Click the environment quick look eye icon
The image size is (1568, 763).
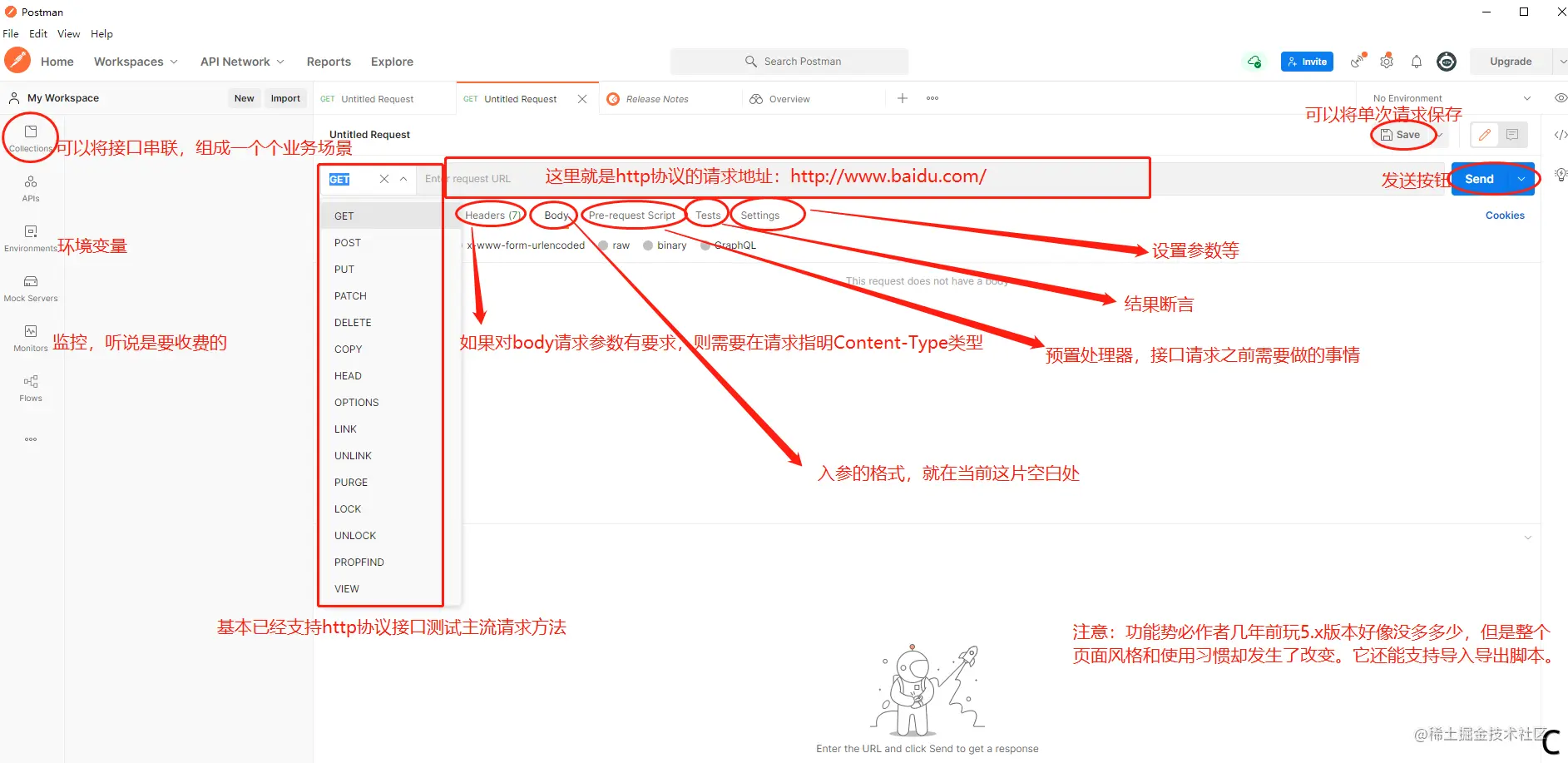click(x=1561, y=98)
